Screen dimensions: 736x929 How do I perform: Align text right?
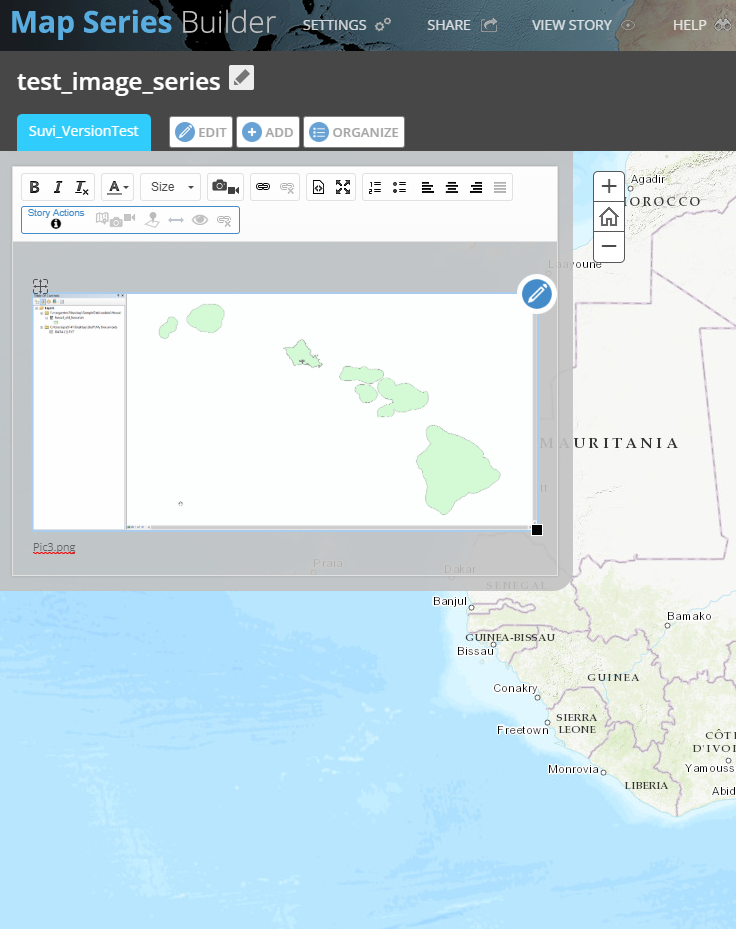click(x=476, y=187)
